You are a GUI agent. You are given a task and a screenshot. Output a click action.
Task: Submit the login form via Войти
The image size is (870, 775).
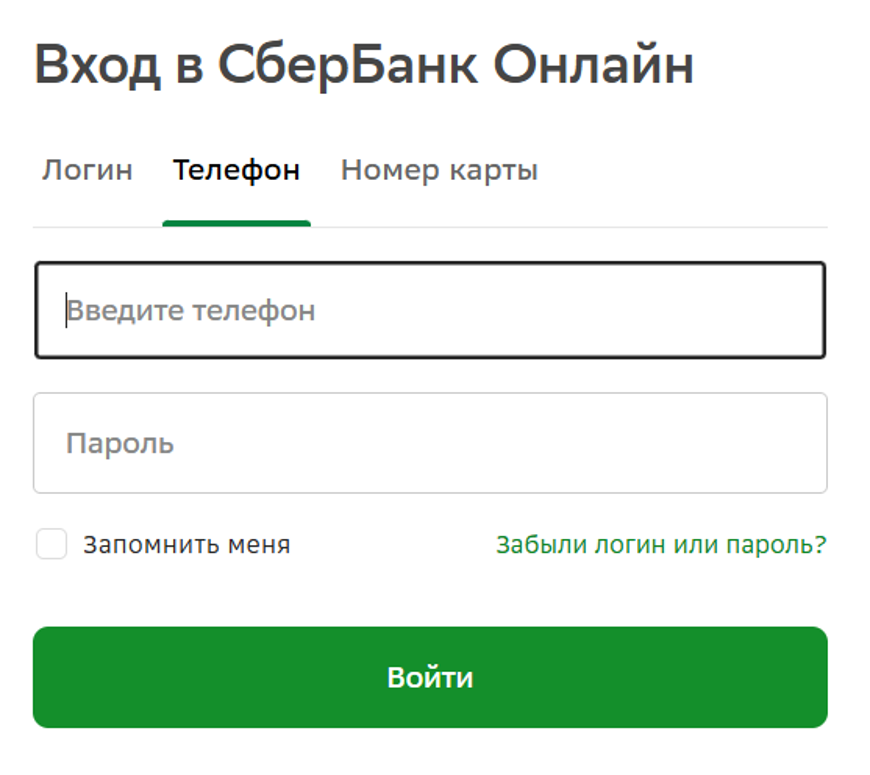[x=430, y=676]
